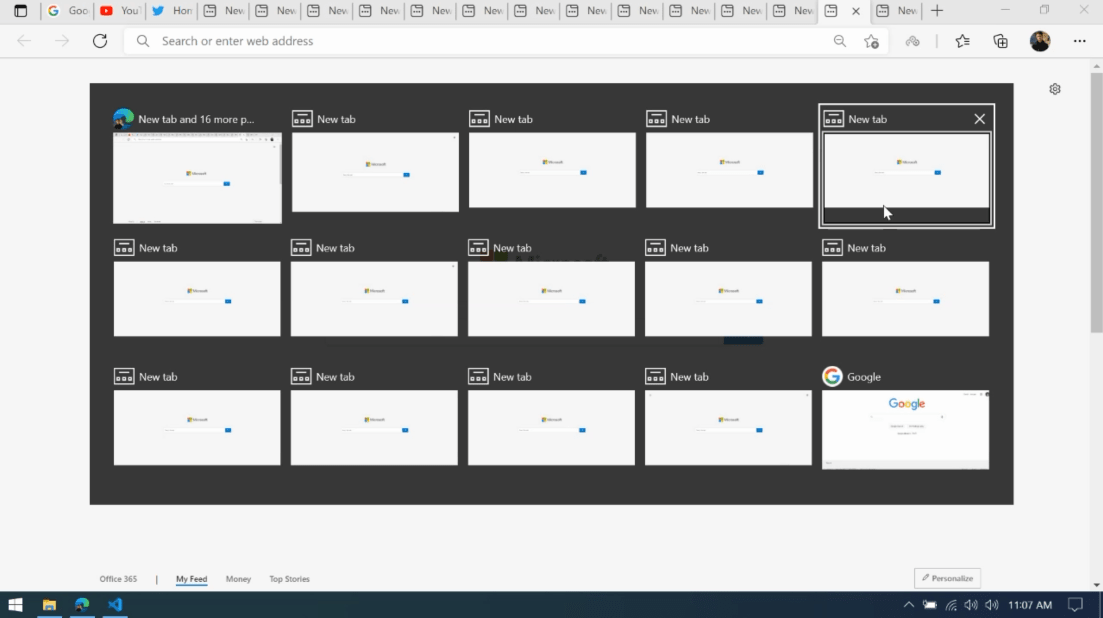Open the Top Stories feed tab
Viewport: 1103px width, 618px height.
coord(289,579)
